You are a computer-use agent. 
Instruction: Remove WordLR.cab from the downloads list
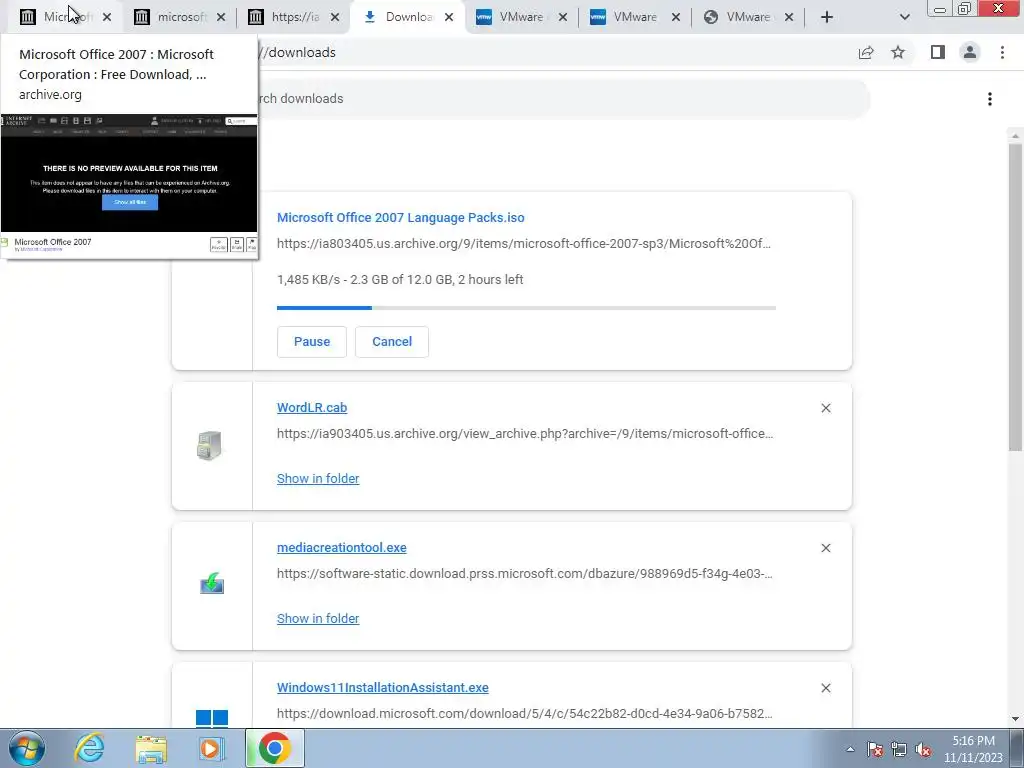point(825,408)
